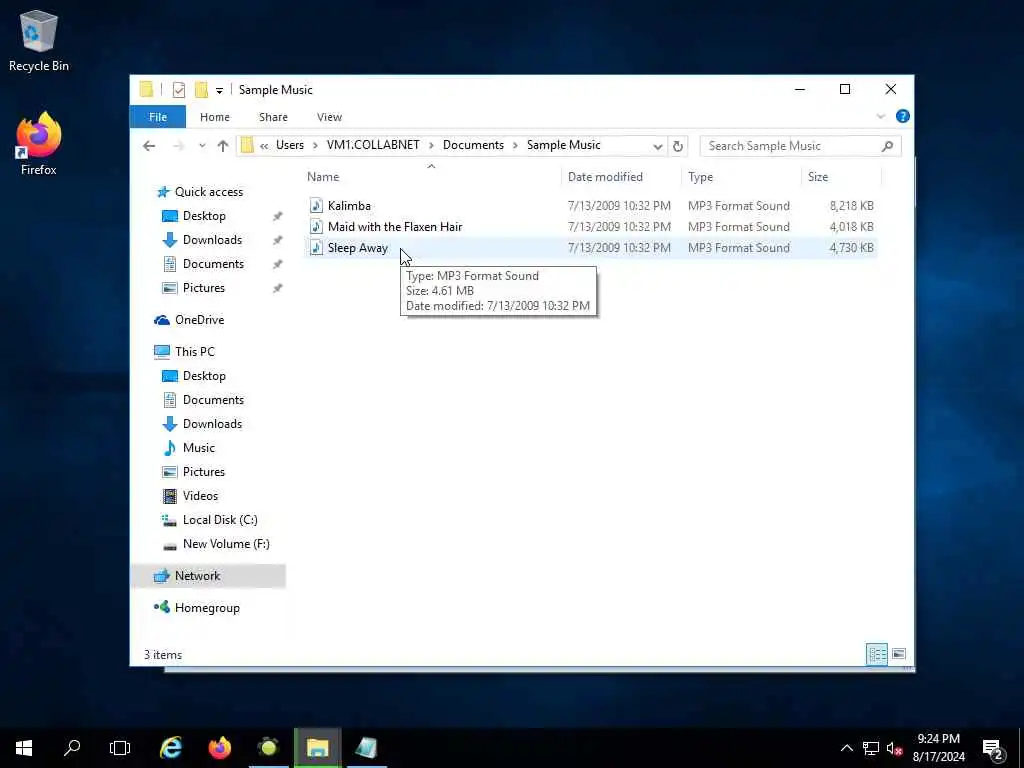
Task: Launch Firefox from the desktop shortcut
Action: coord(39,144)
